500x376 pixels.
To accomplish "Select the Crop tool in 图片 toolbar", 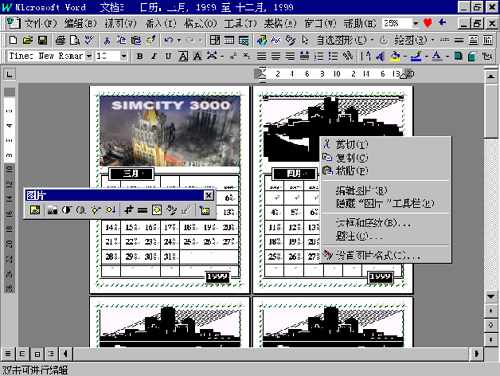I will tap(129, 210).
